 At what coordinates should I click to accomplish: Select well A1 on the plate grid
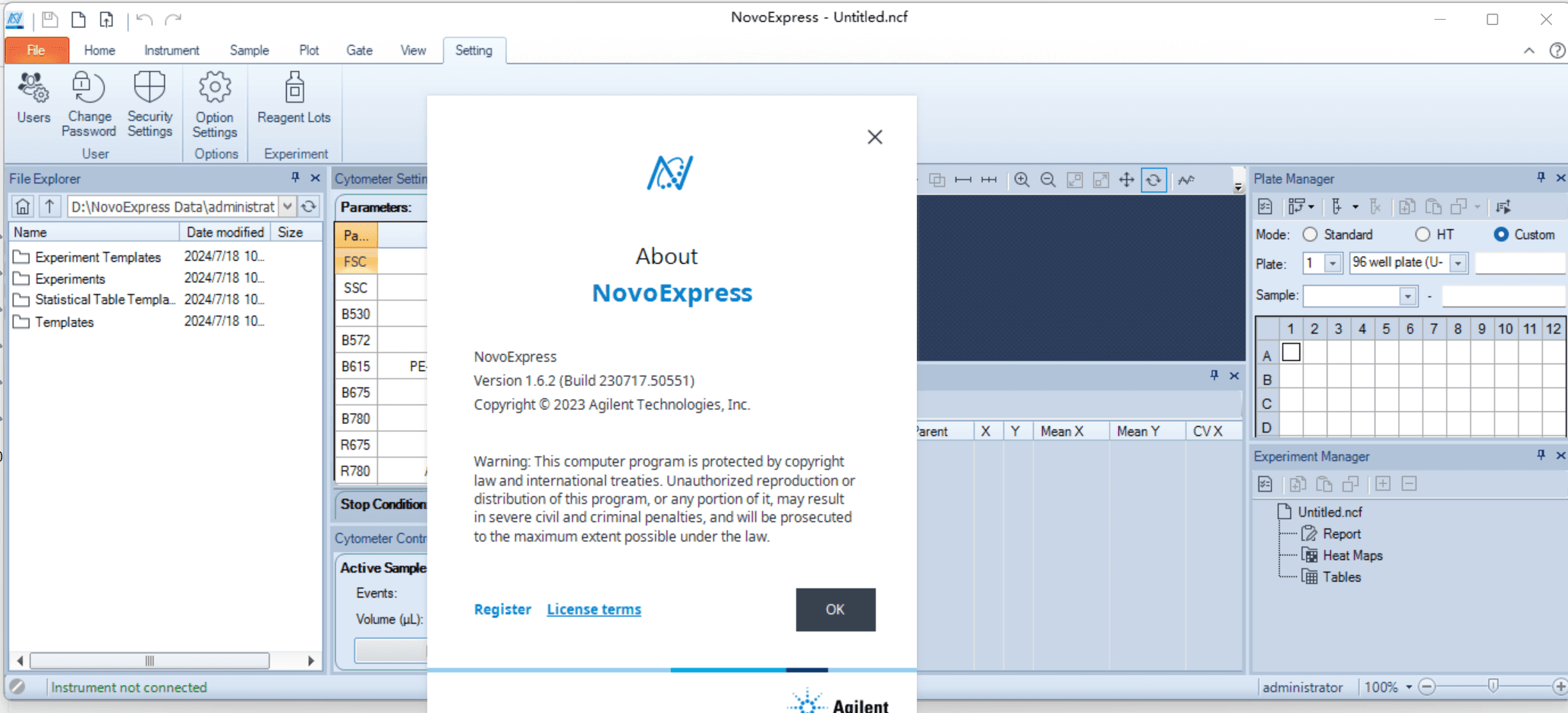click(1291, 353)
